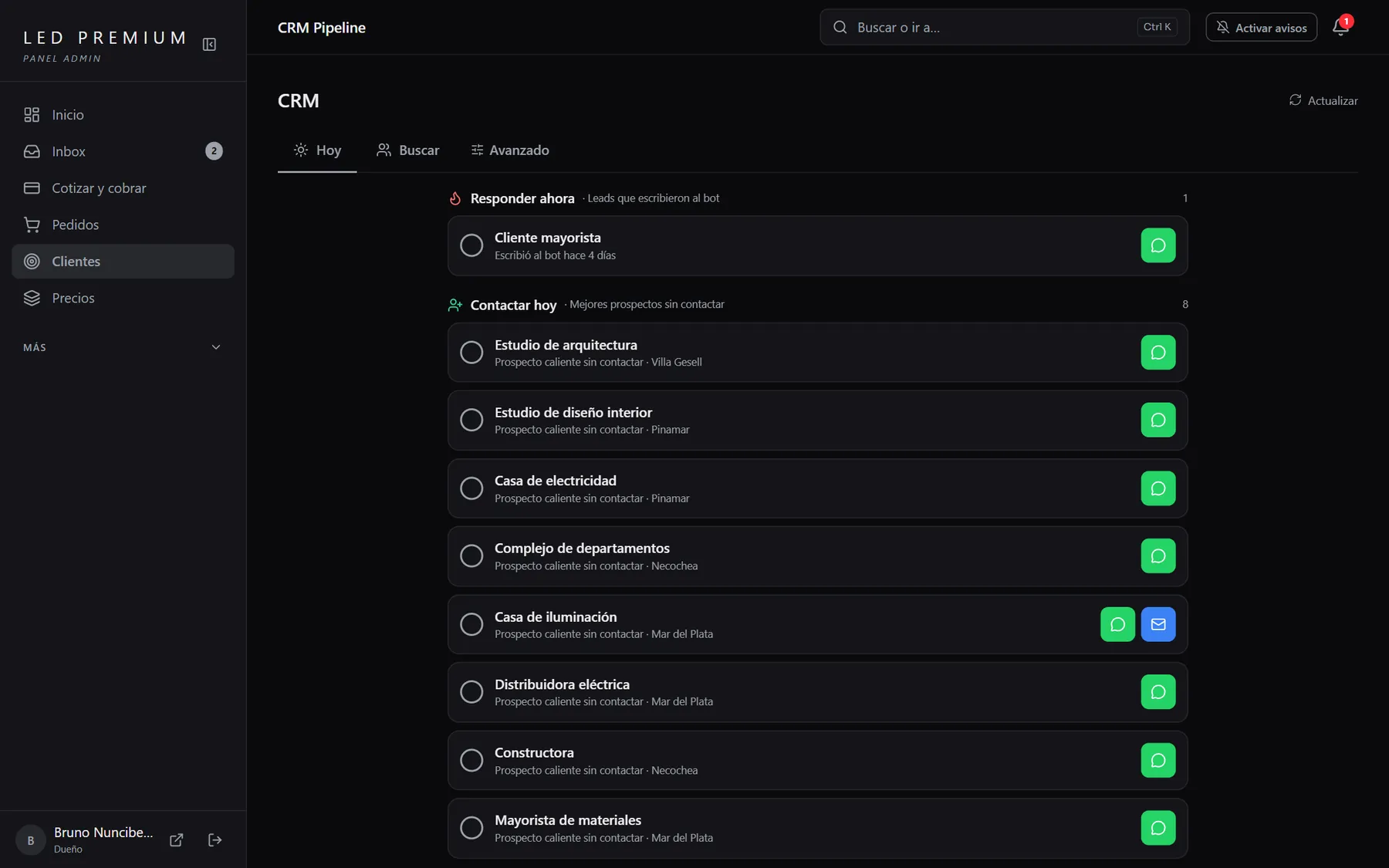Mark Estudio de diseño interior as done

pos(471,420)
